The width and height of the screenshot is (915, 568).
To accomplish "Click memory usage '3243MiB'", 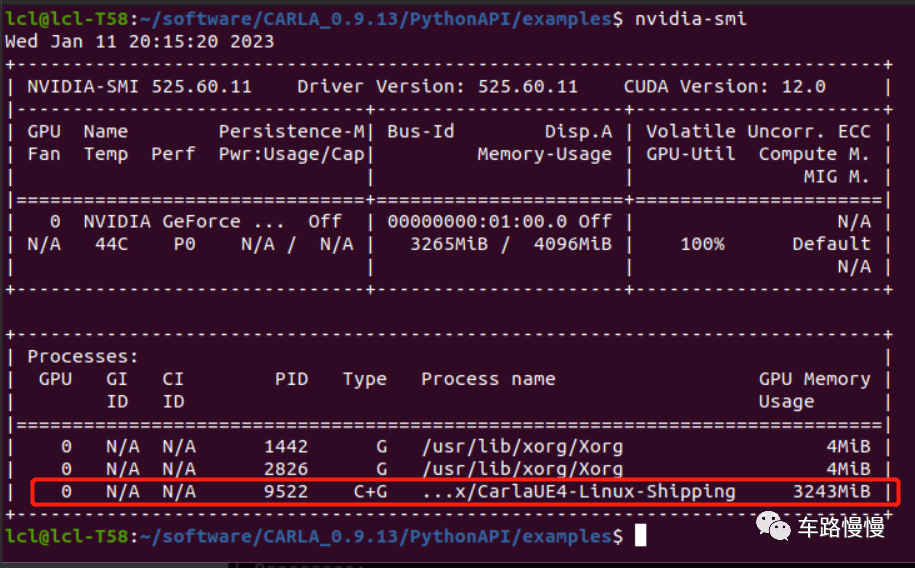I will tap(831, 492).
